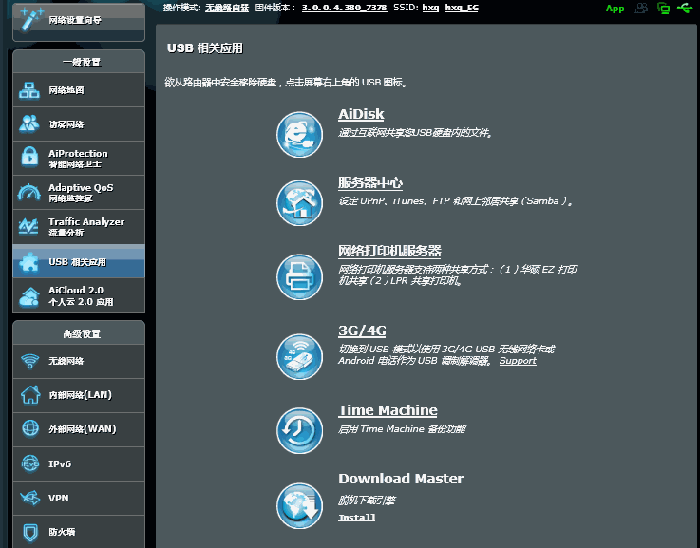Click the Time Machine clock icon

[299, 430]
